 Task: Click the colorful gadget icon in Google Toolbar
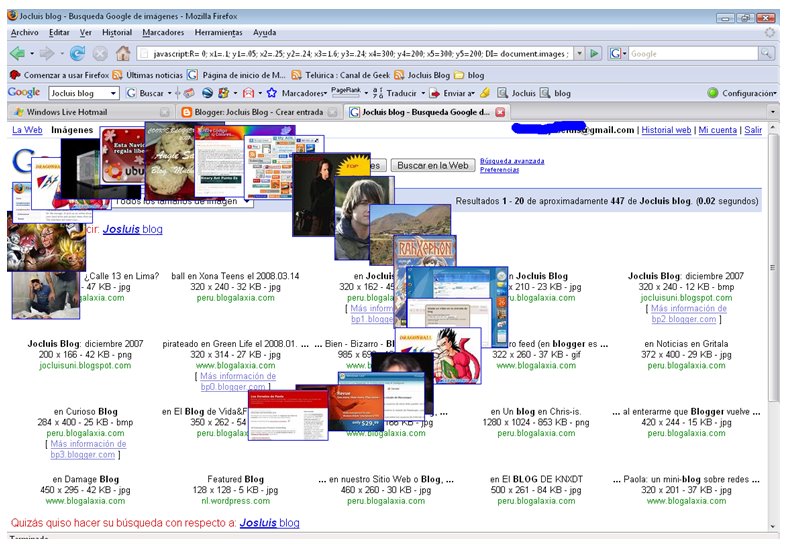pyautogui.click(x=223, y=93)
